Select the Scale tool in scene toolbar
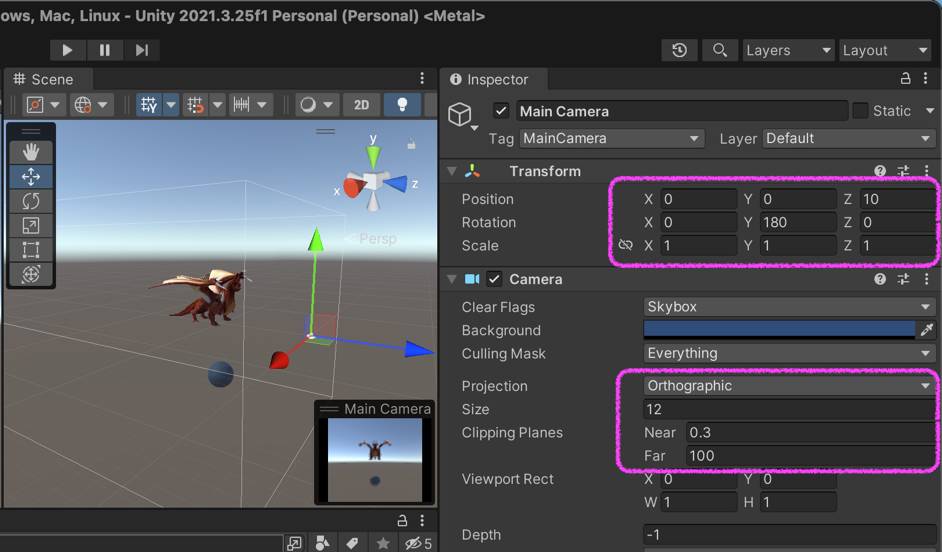 pyautogui.click(x=31, y=226)
